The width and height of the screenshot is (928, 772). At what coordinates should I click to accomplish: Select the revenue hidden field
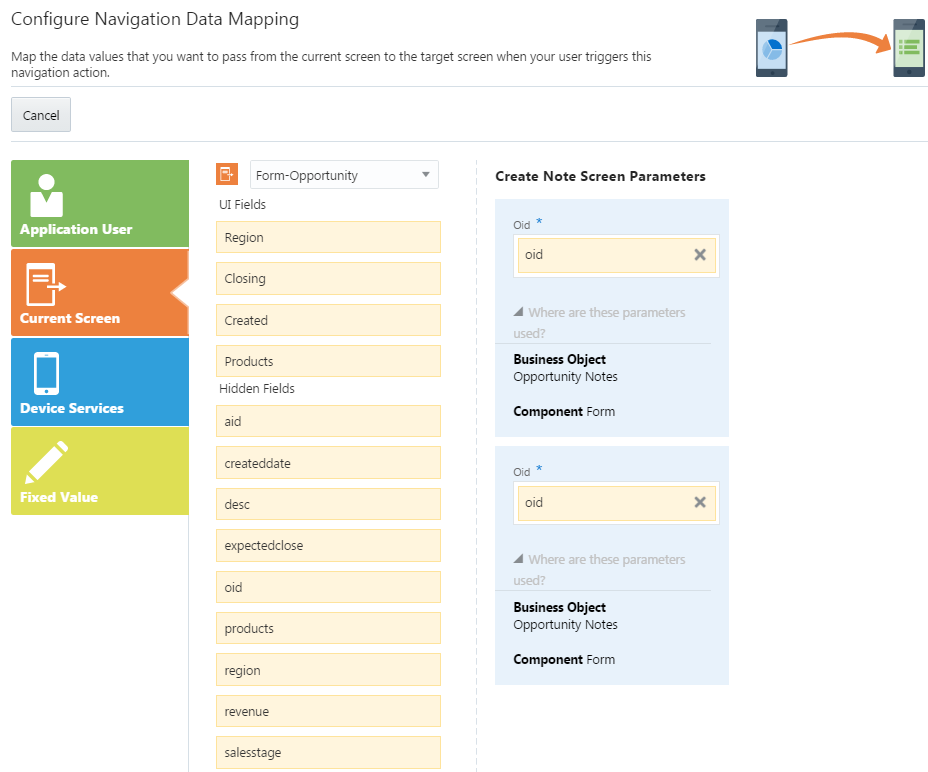328,712
